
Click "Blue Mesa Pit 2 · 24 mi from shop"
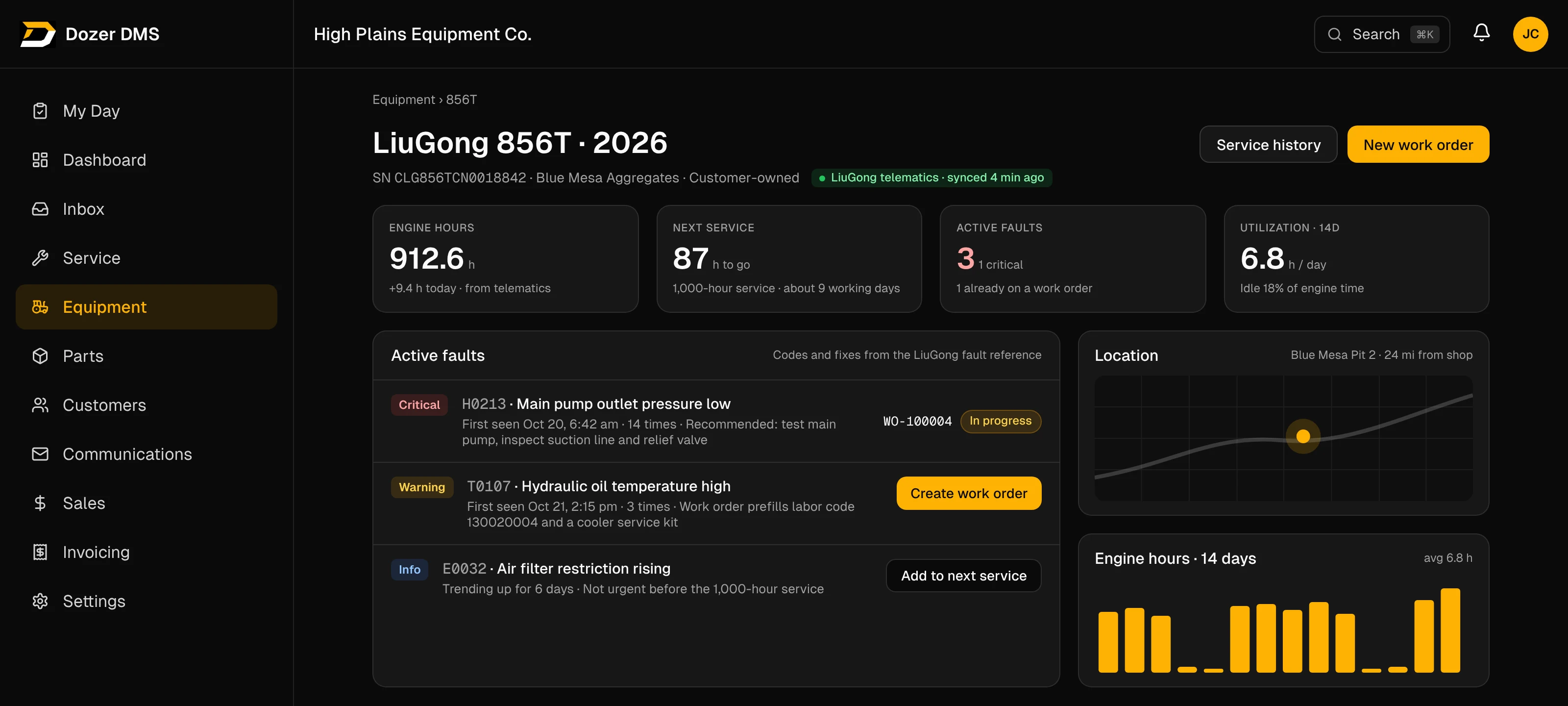[1381, 355]
